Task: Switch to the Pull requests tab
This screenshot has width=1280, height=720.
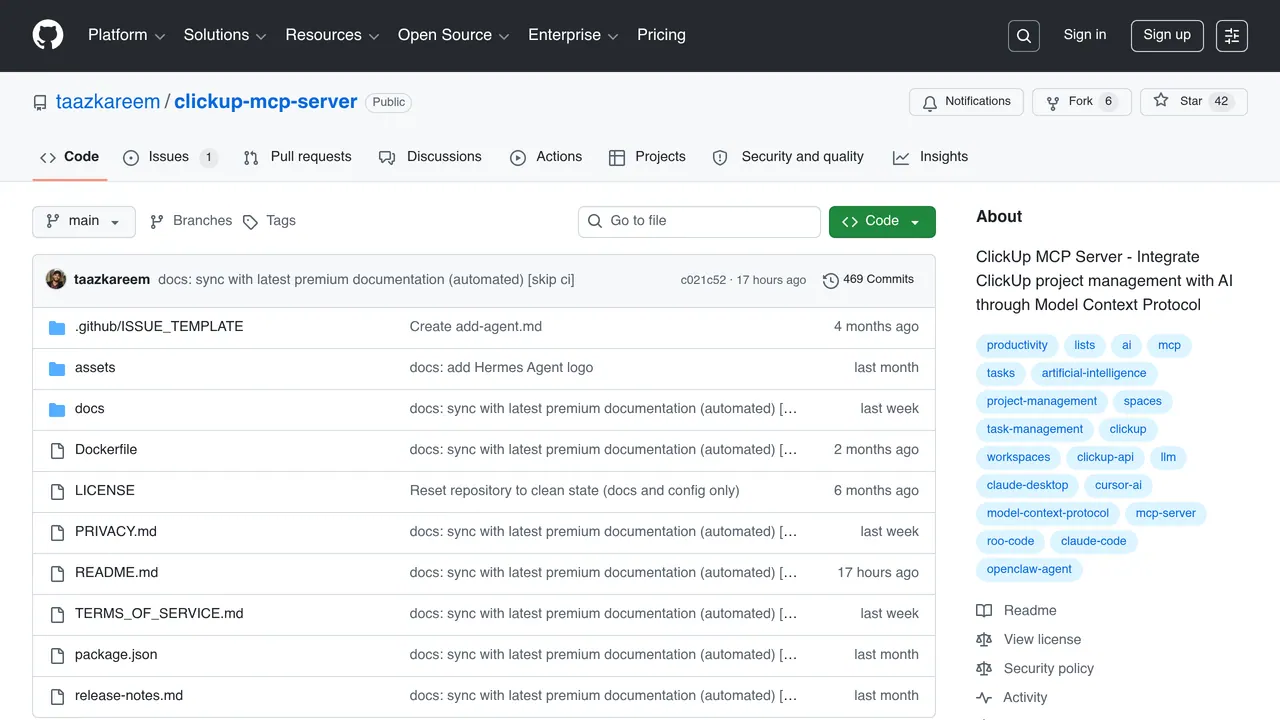Action: (298, 157)
